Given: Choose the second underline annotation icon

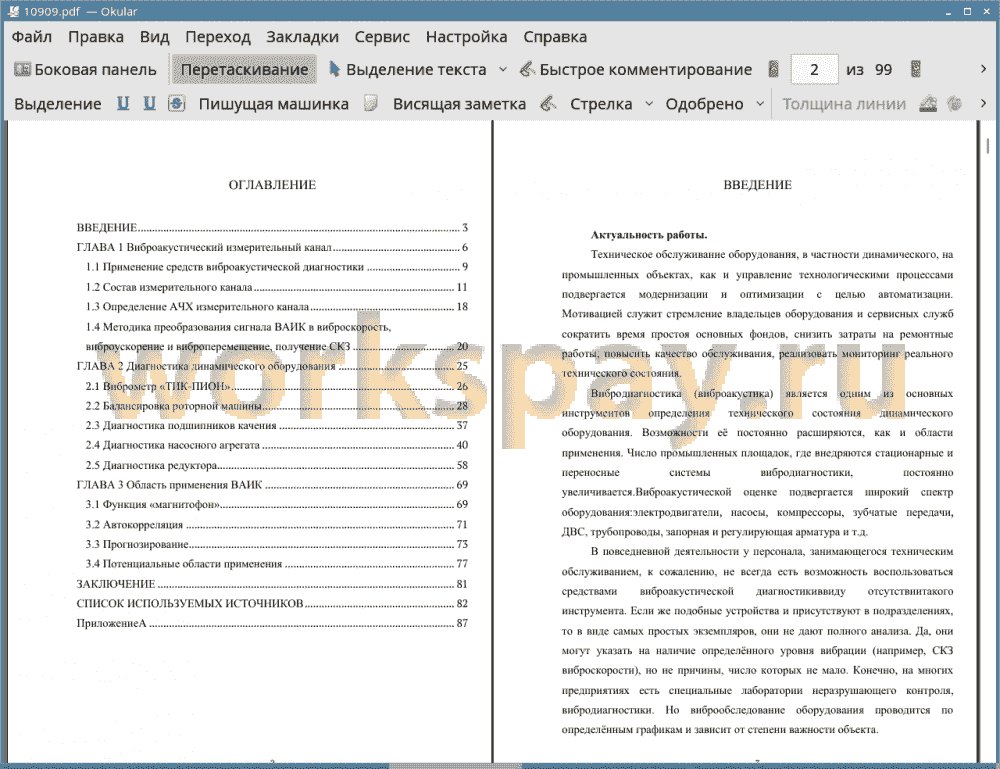Looking at the screenshot, I should click(149, 103).
